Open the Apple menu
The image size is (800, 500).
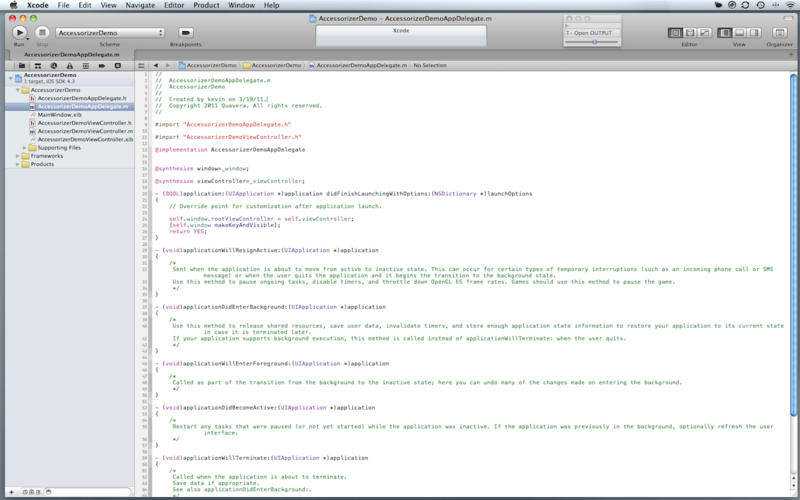pos(14,5)
